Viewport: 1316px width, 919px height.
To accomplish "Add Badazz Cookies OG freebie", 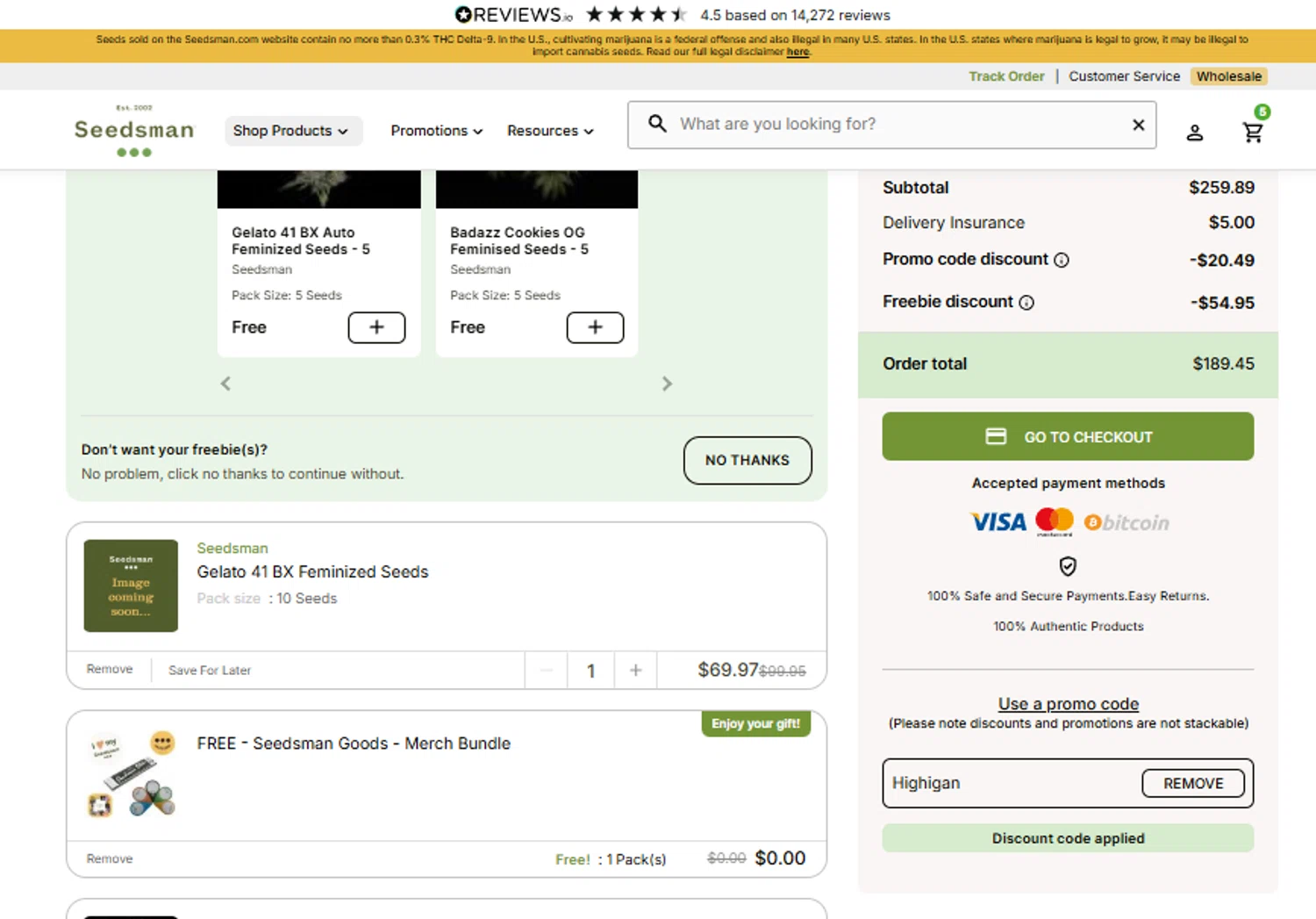I will pos(595,327).
